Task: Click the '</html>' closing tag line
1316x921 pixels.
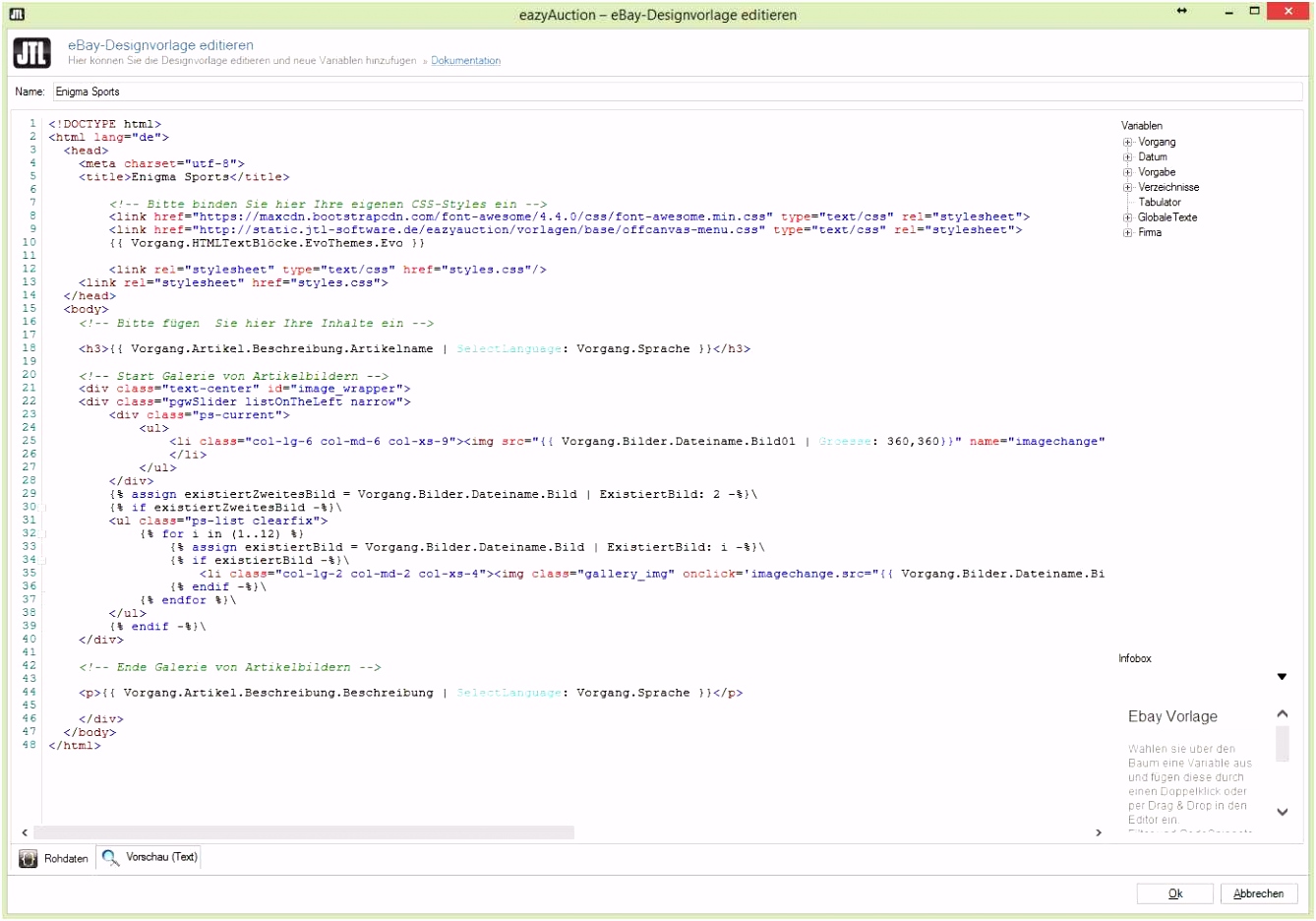Action: pyautogui.click(x=74, y=746)
